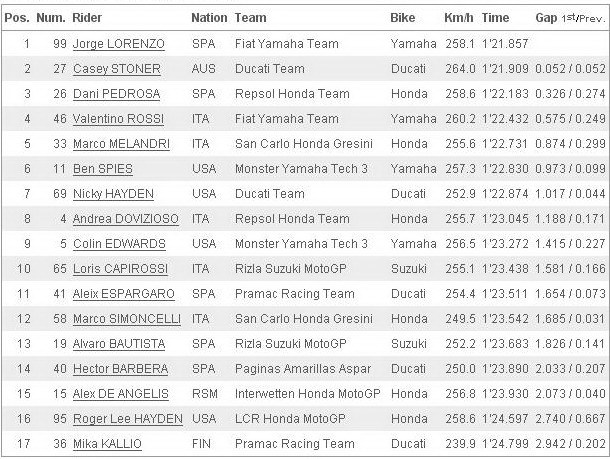Open Aleix ESPARGARO rider link
610x459 pixels.
tap(124, 294)
